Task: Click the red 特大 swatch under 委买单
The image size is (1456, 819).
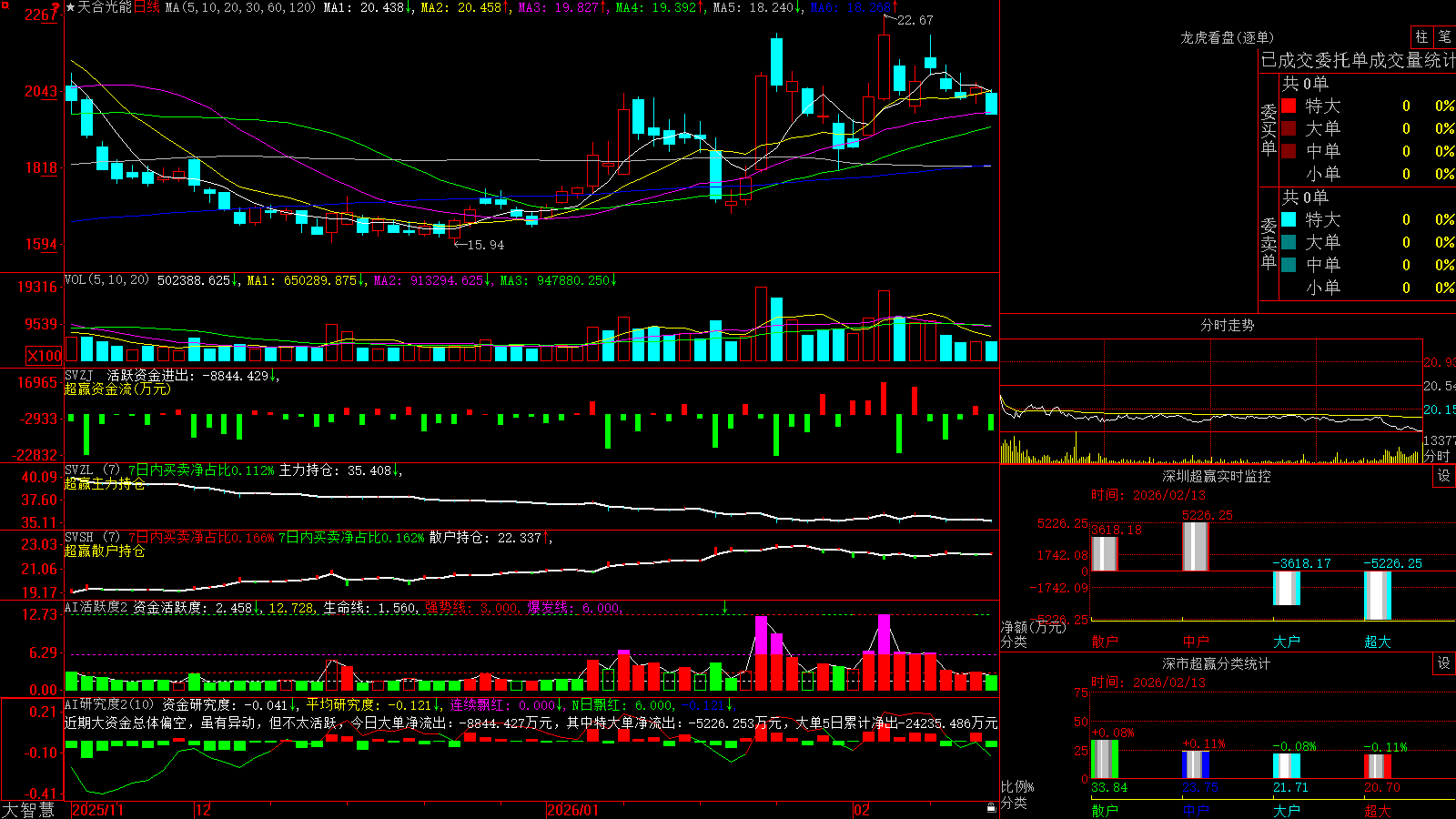Action: [1289, 106]
